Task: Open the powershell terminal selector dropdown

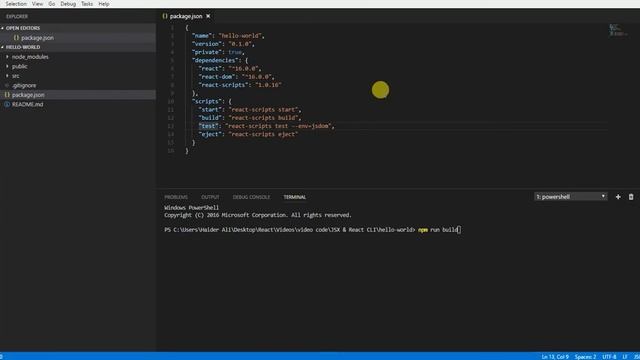Action: point(571,197)
